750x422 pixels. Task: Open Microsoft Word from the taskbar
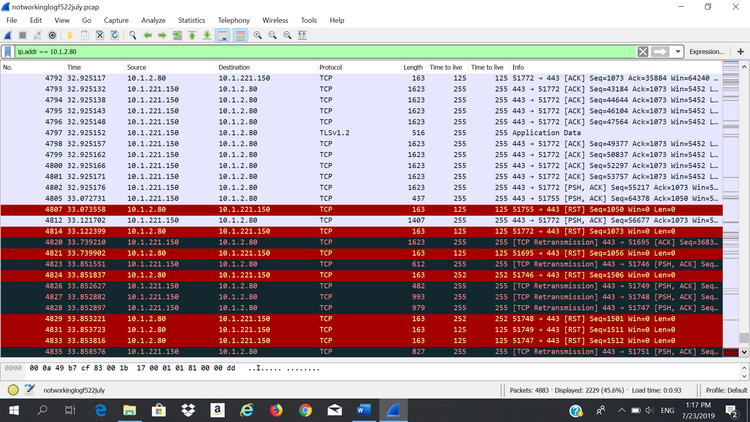[363, 411]
